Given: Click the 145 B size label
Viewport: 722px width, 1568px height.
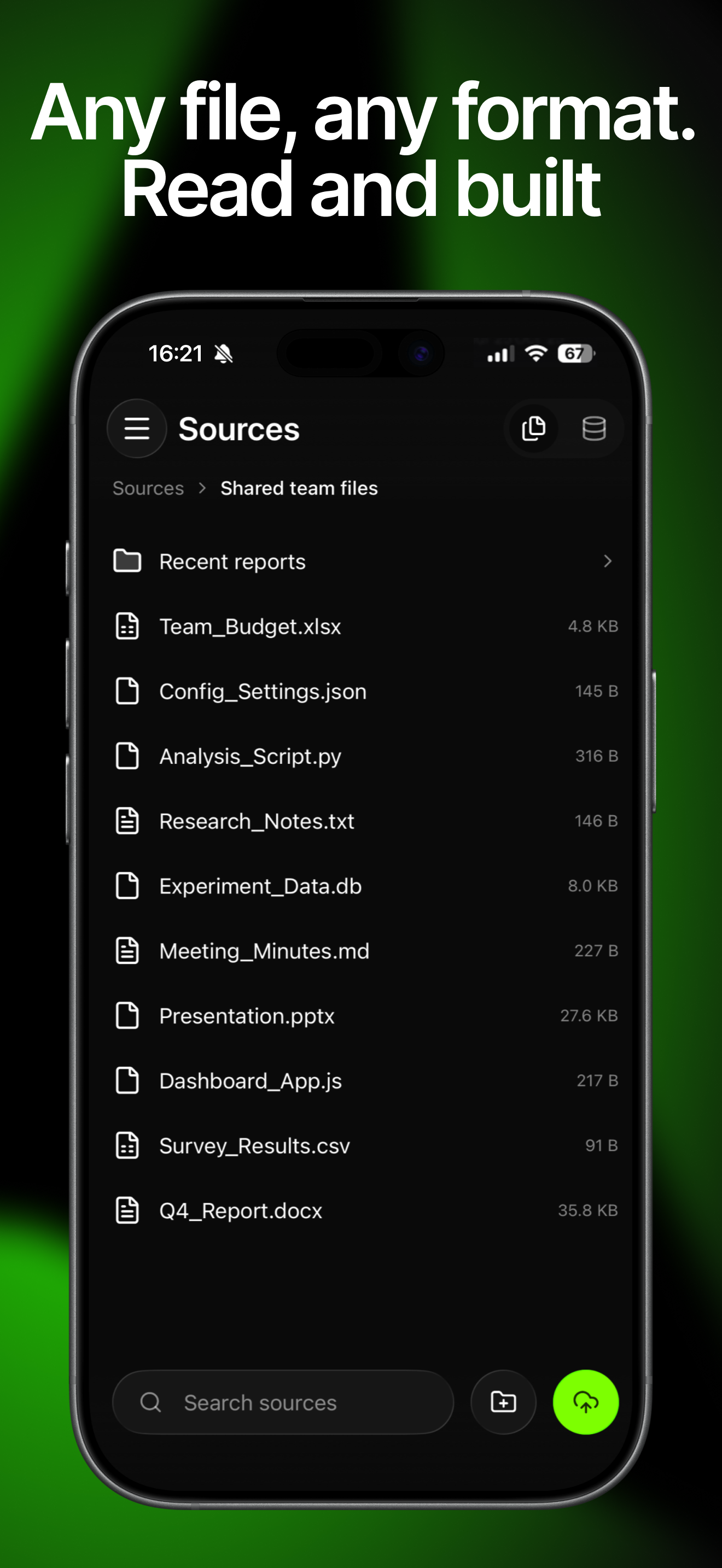Looking at the screenshot, I should (597, 691).
